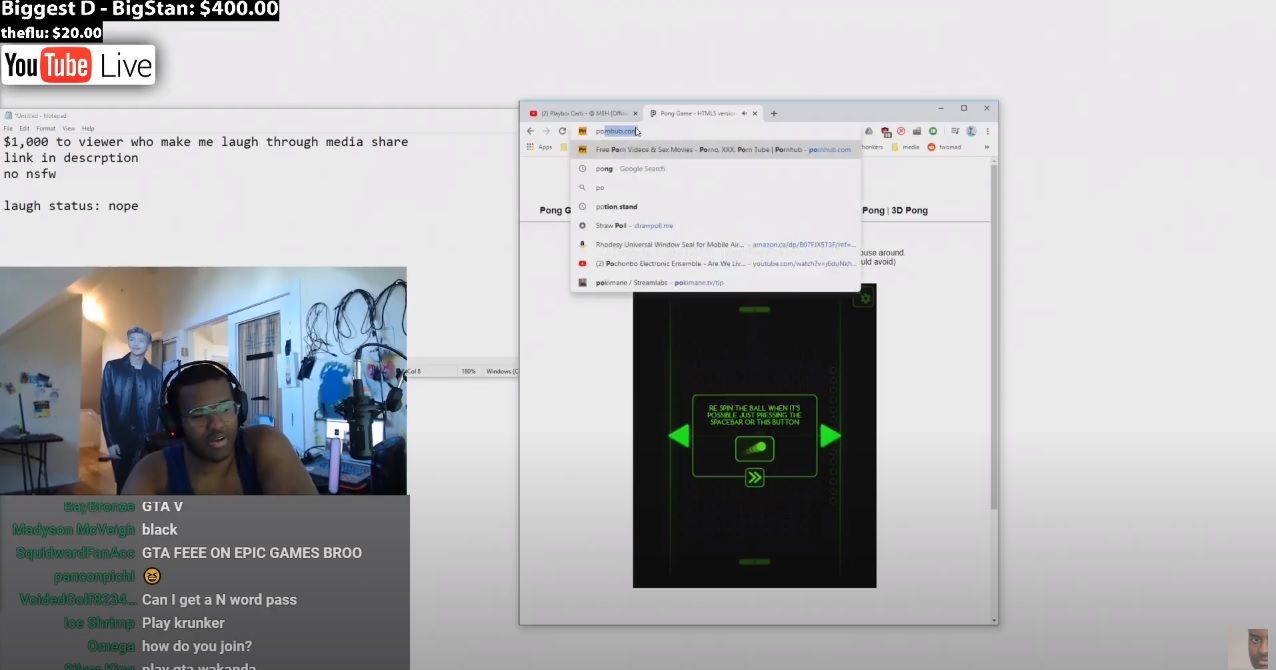Close the Playboi Carti YouTube tab

click(635, 113)
